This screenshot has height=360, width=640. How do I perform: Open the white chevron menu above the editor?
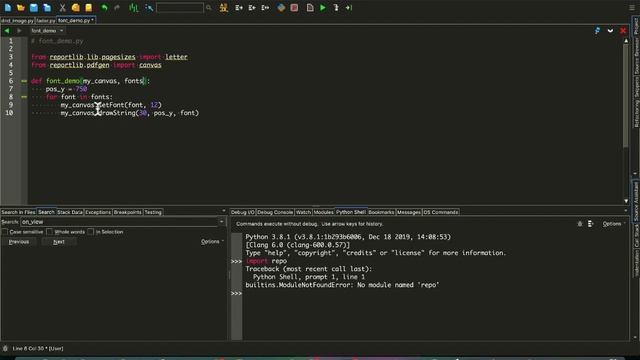[x=610, y=31]
